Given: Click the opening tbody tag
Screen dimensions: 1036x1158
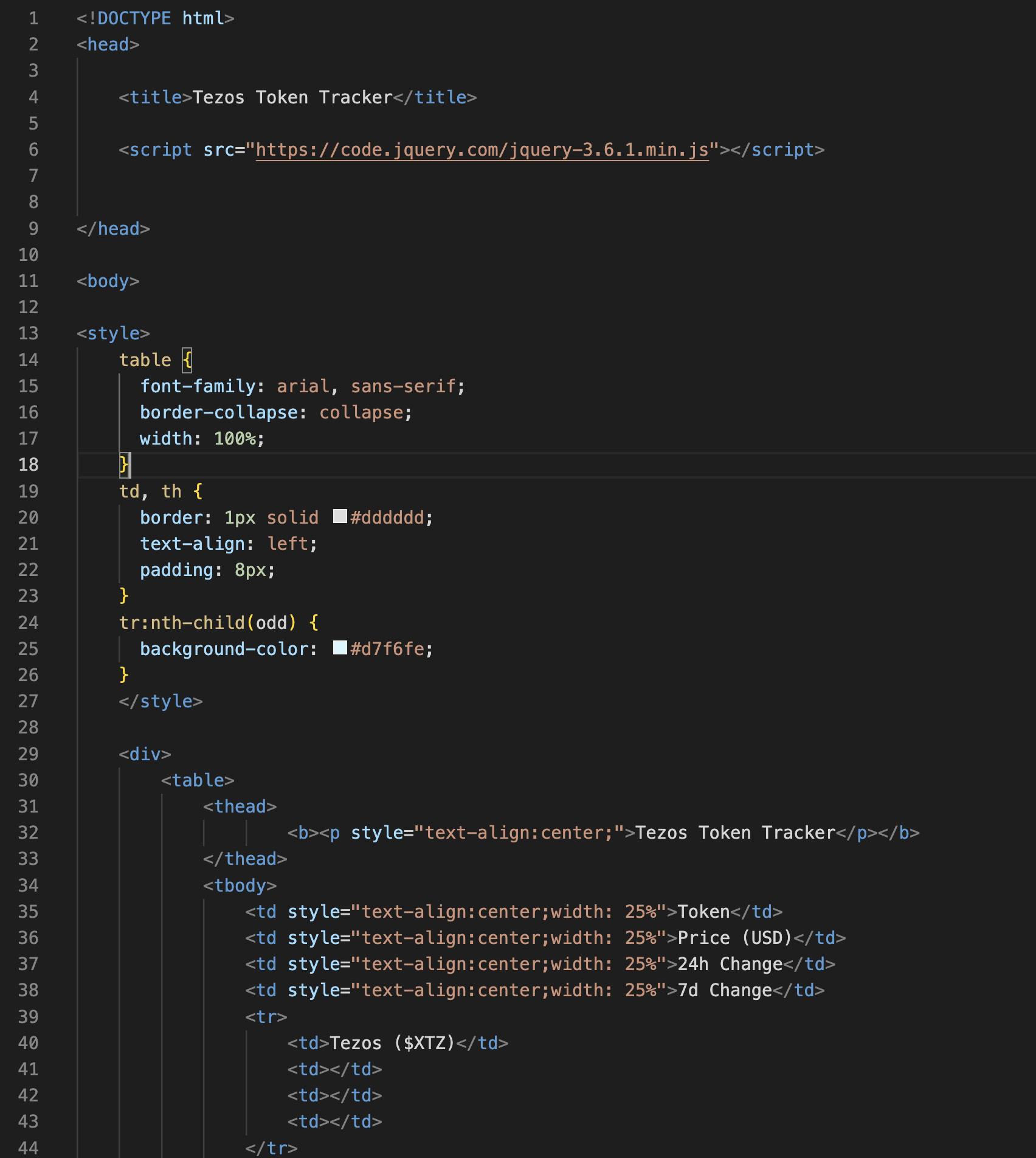Looking at the screenshot, I should point(240,886).
